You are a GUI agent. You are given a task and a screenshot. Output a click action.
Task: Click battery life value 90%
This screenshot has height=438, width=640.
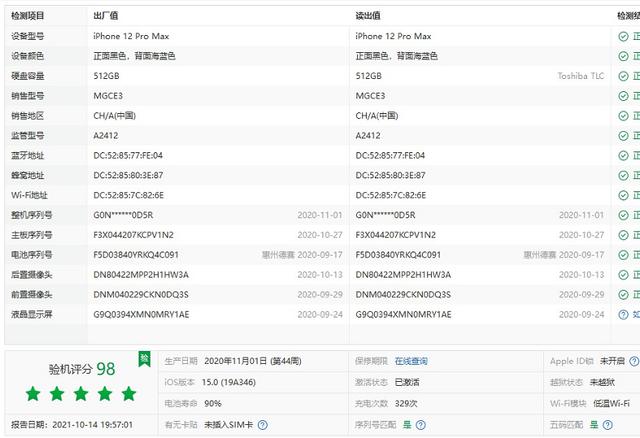point(213,404)
